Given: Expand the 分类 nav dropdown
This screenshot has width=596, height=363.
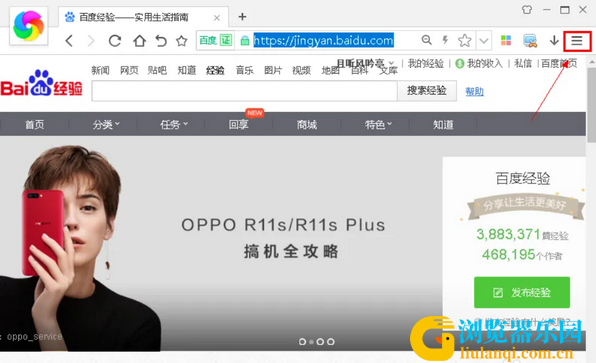Looking at the screenshot, I should pyautogui.click(x=106, y=124).
